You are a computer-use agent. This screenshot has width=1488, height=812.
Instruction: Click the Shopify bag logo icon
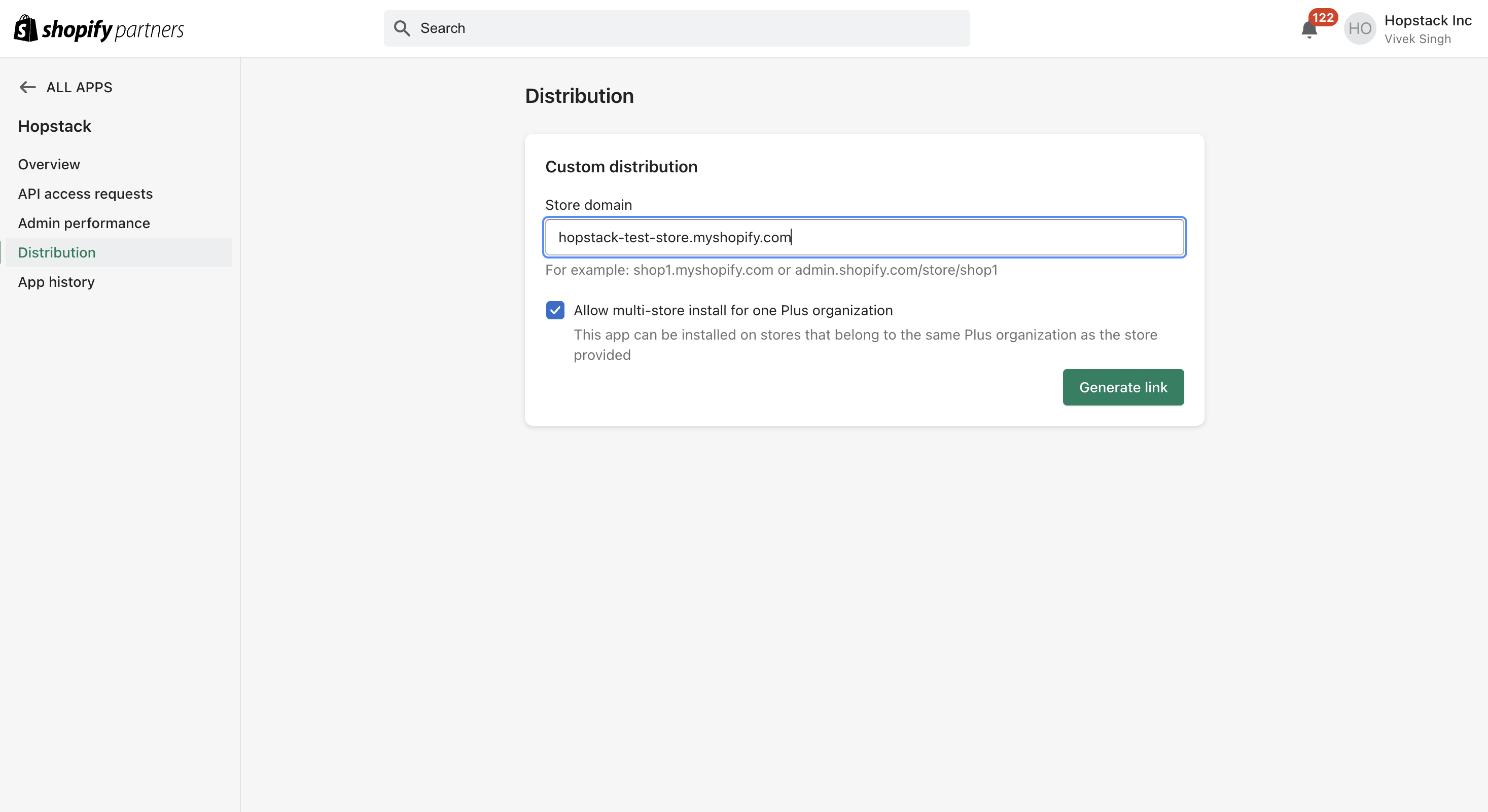(x=25, y=28)
